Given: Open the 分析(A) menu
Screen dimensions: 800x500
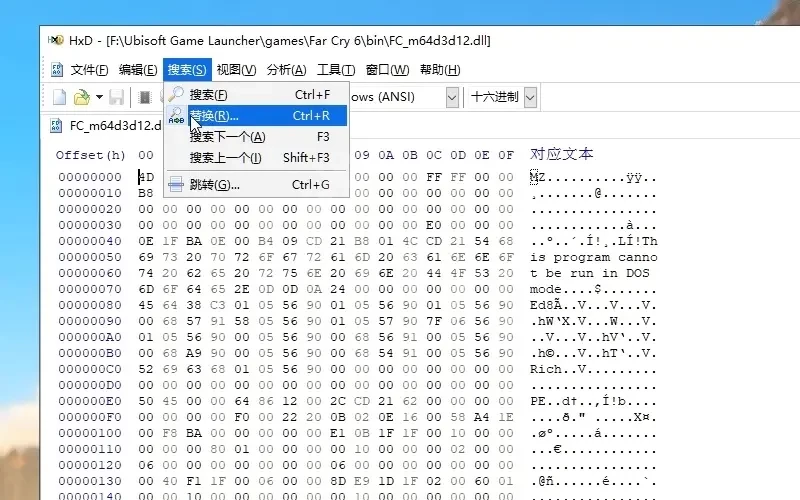Looking at the screenshot, I should point(286,70).
